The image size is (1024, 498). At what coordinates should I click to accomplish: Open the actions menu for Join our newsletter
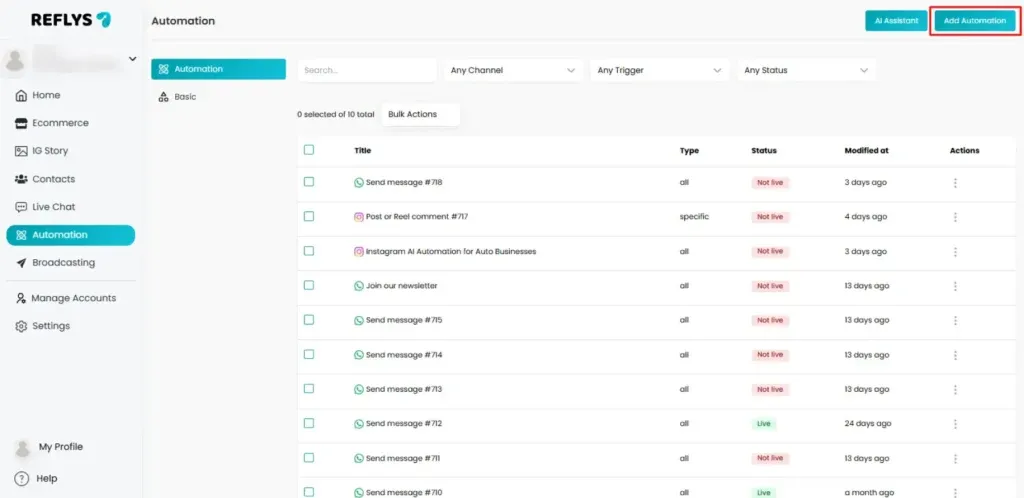pos(955,286)
